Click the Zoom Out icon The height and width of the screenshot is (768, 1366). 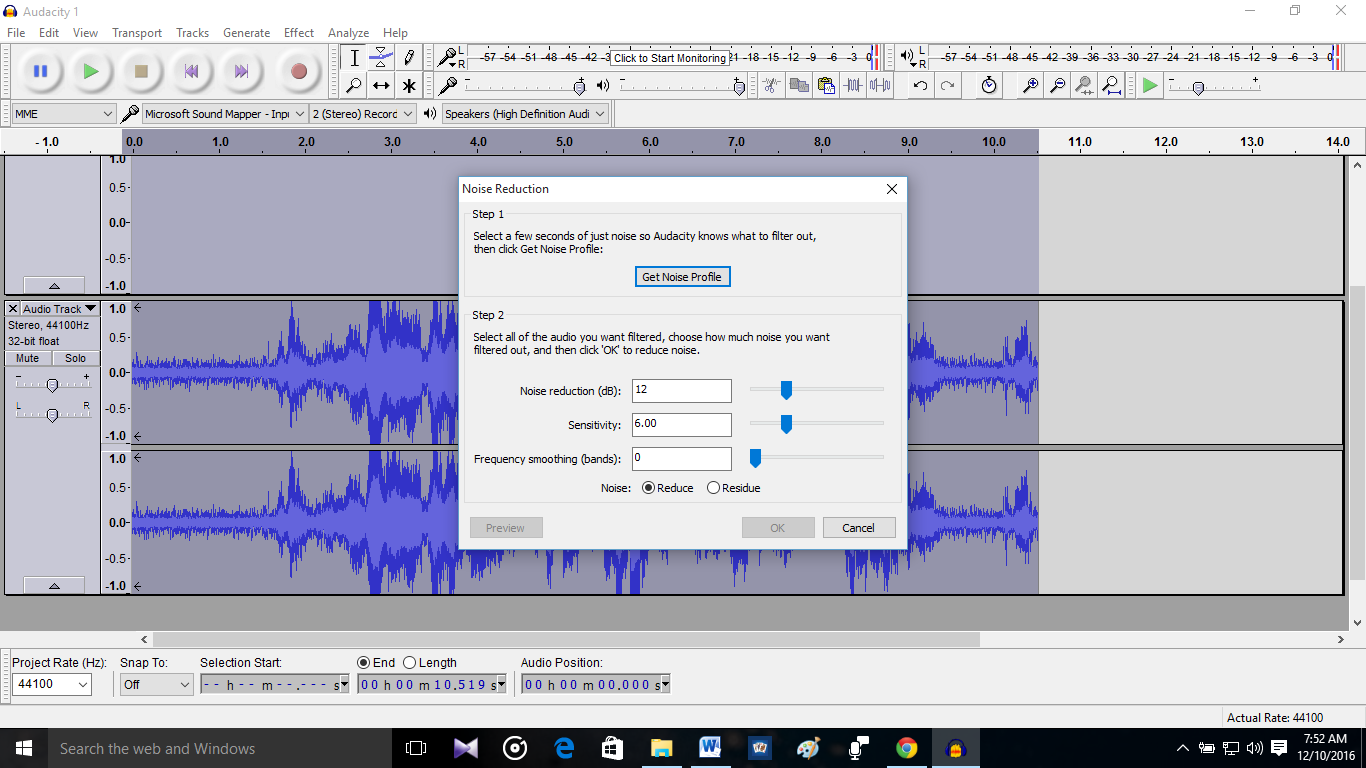[x=1056, y=85]
